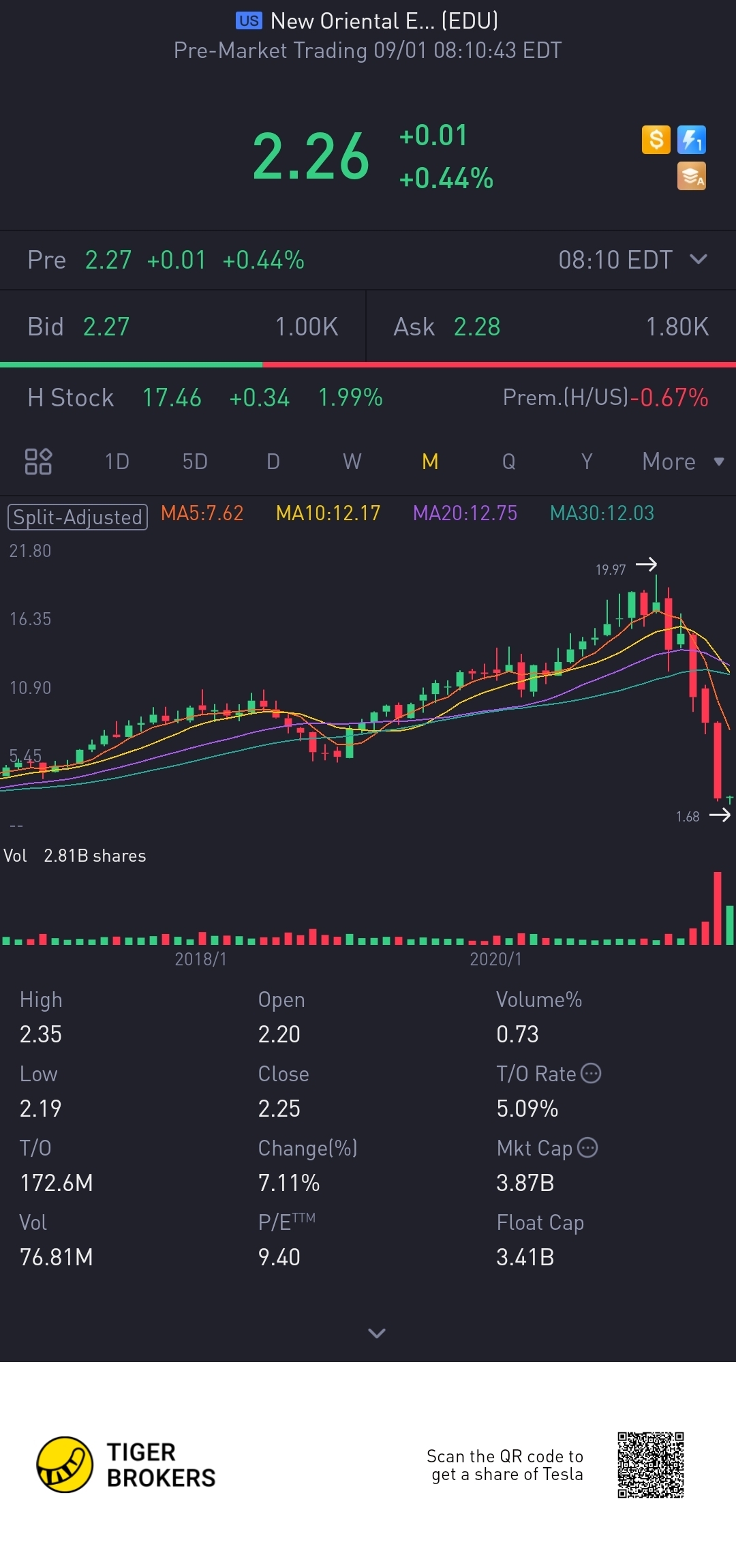
Task: Tap the Tesla share QR code
Action: [x=650, y=1464]
